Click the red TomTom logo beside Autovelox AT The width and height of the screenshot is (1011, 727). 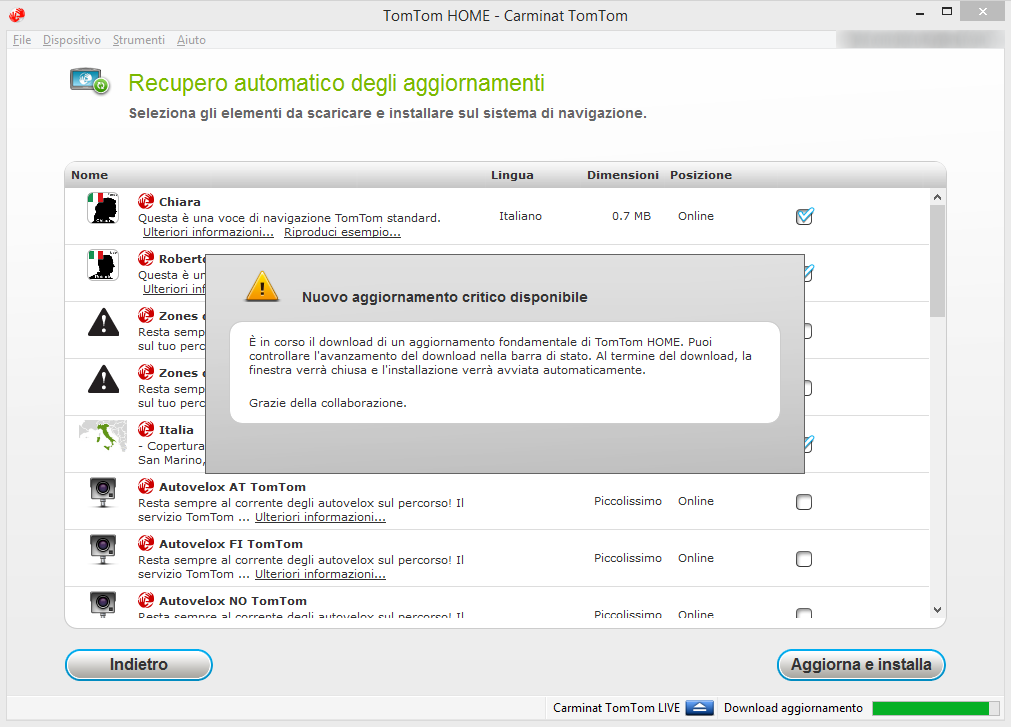pos(146,487)
